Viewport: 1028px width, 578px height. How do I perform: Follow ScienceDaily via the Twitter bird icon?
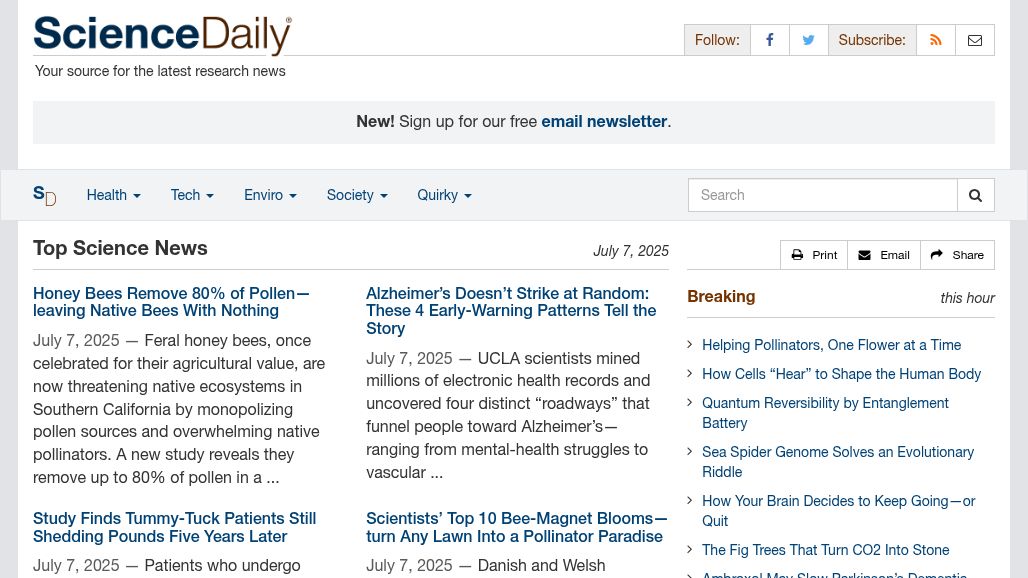[808, 40]
